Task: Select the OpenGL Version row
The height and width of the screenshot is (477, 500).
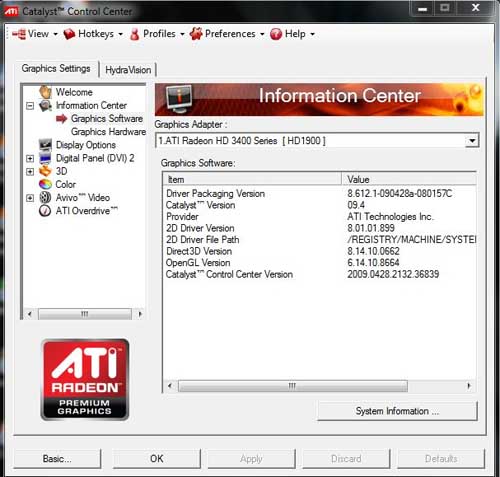Action: point(319,263)
